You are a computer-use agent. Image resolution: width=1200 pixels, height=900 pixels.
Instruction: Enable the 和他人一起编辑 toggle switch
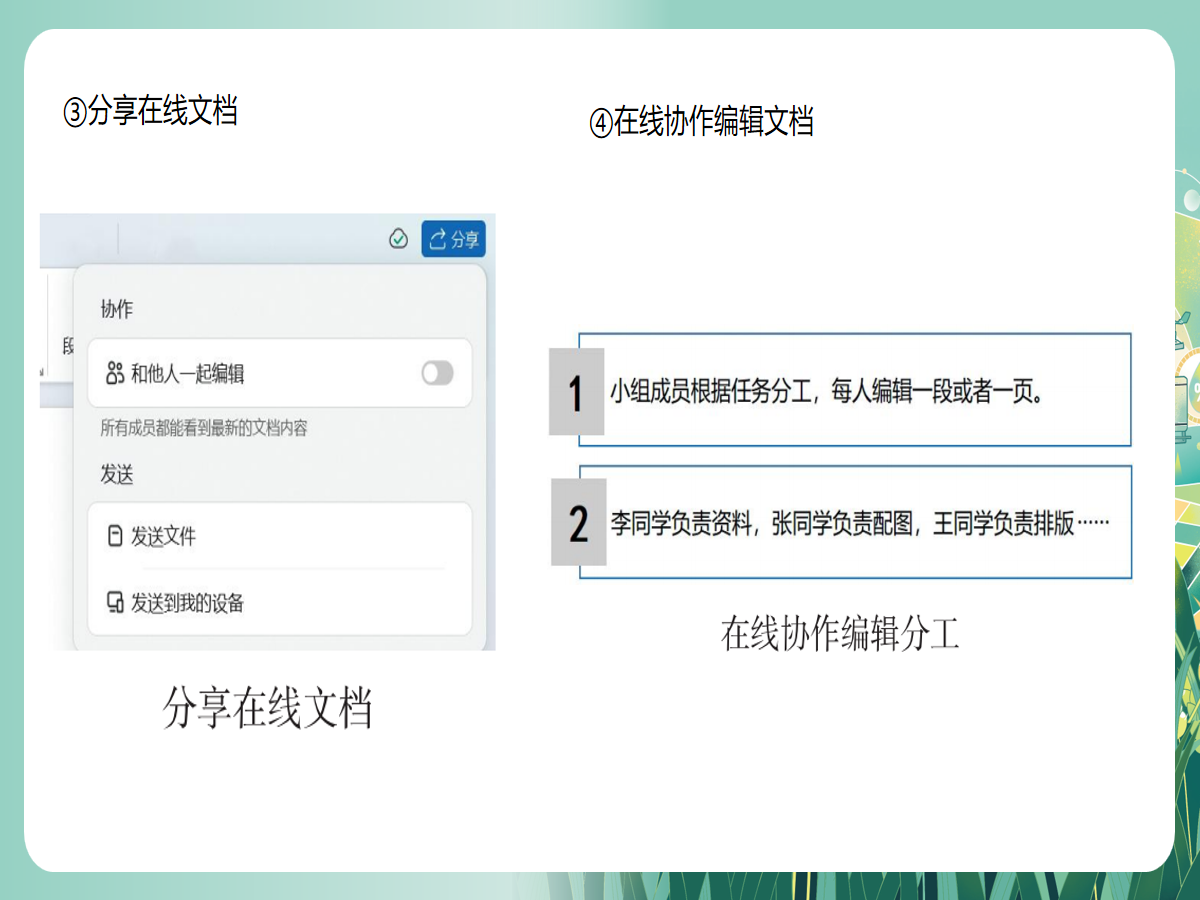pyautogui.click(x=437, y=373)
